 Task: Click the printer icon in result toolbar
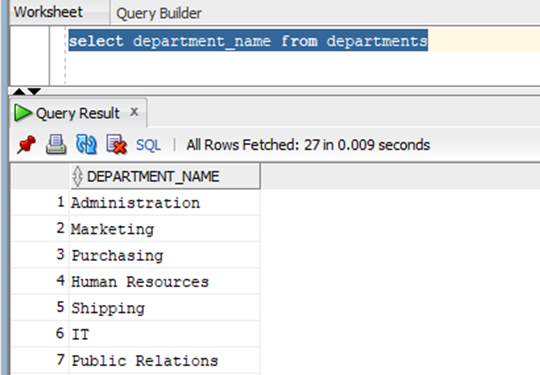point(56,145)
